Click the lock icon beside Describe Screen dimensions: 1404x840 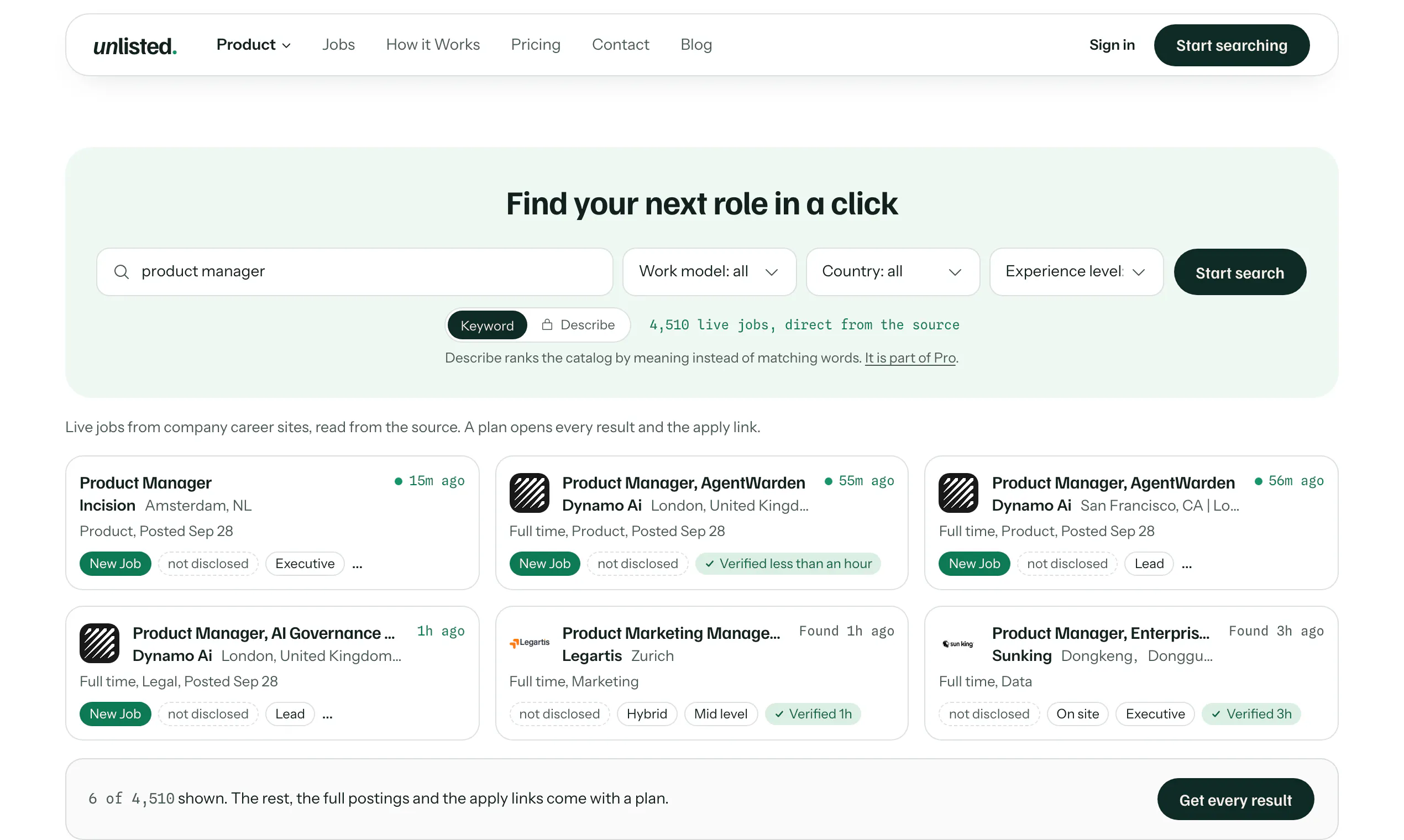point(547,324)
